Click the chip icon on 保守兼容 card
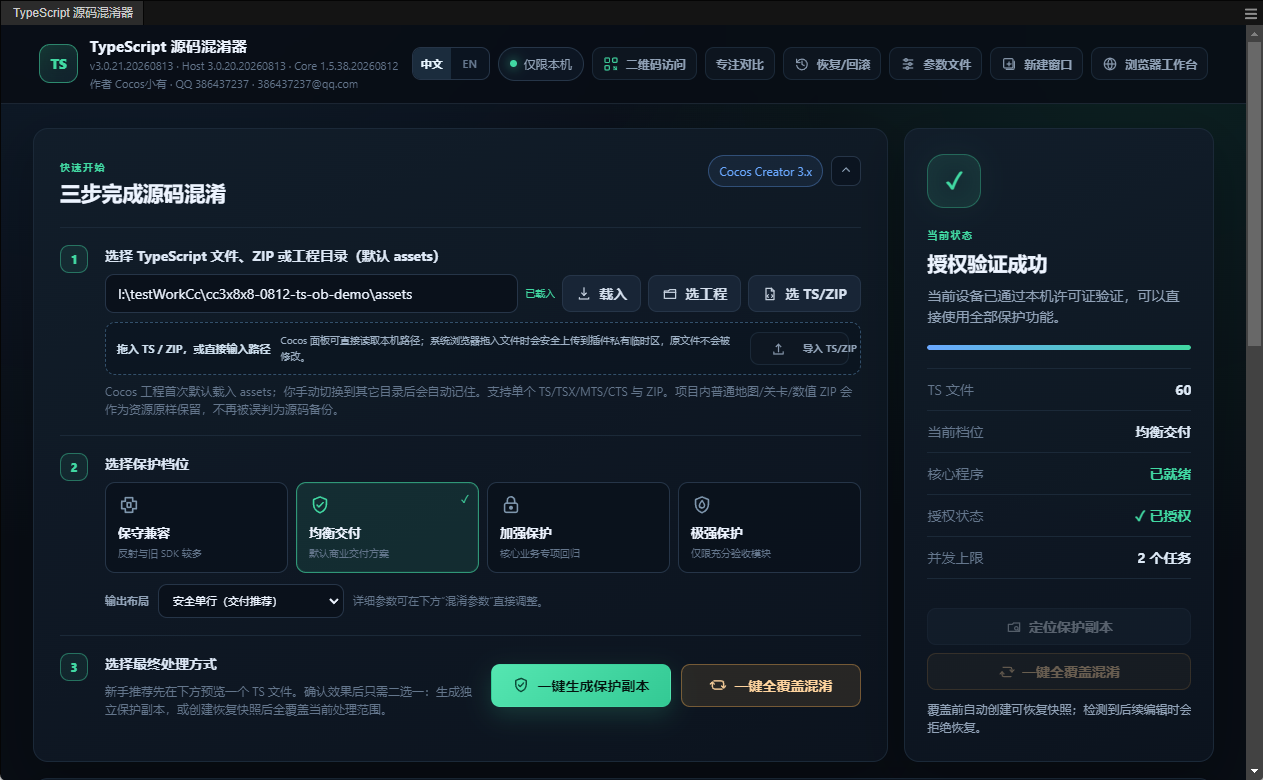 (129, 505)
